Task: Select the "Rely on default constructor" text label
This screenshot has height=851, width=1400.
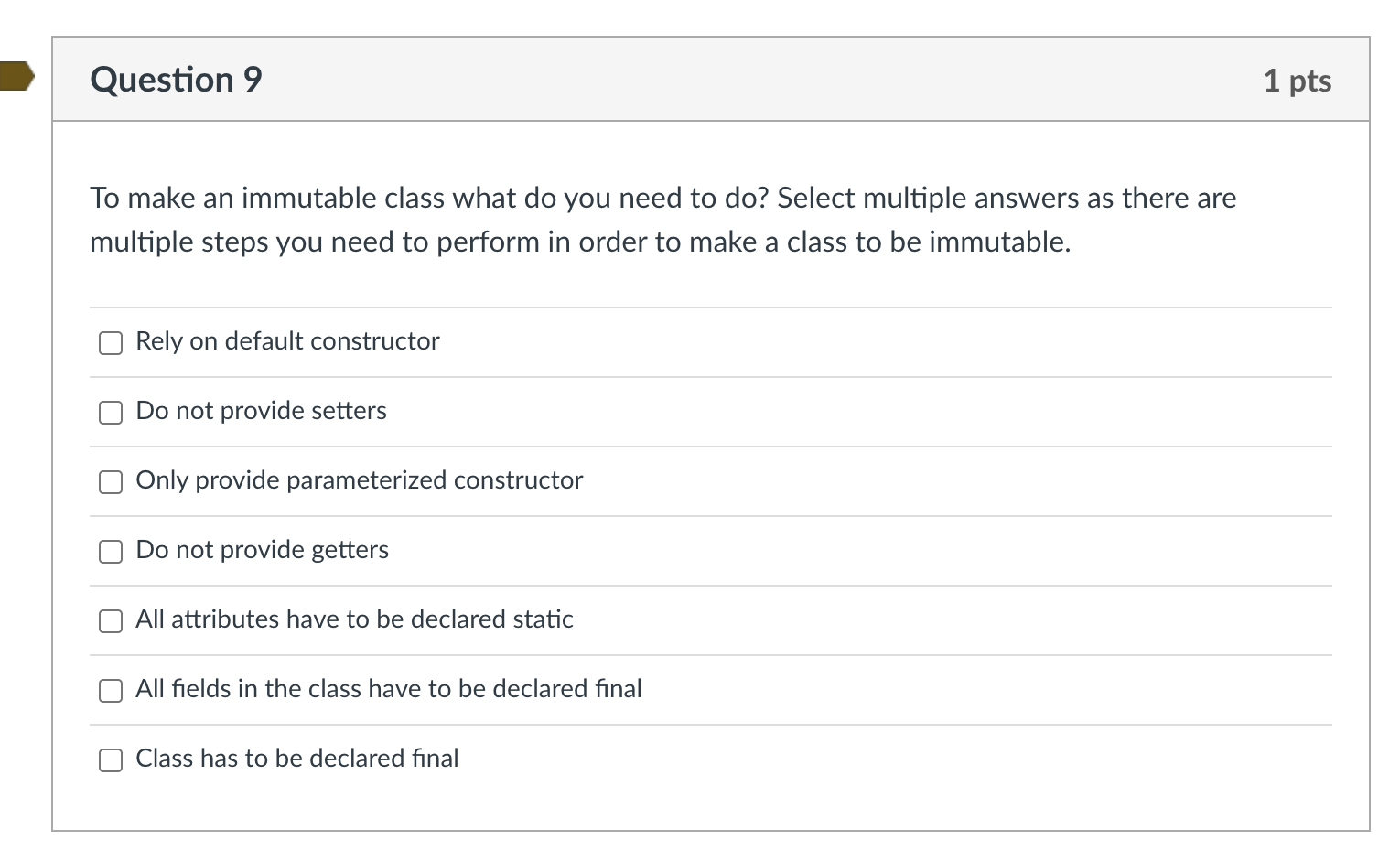Action: pyautogui.click(x=287, y=341)
